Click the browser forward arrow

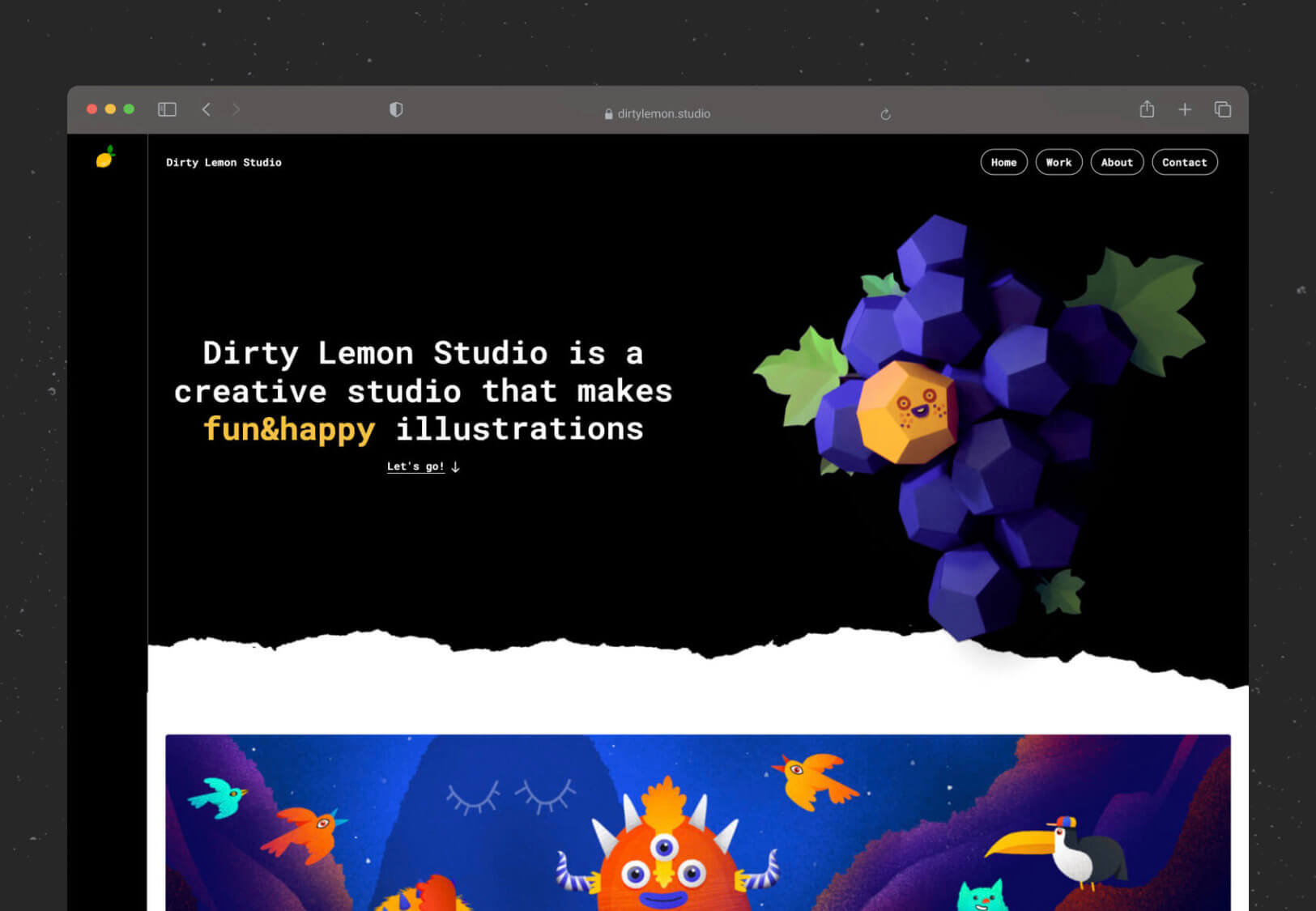(x=236, y=109)
